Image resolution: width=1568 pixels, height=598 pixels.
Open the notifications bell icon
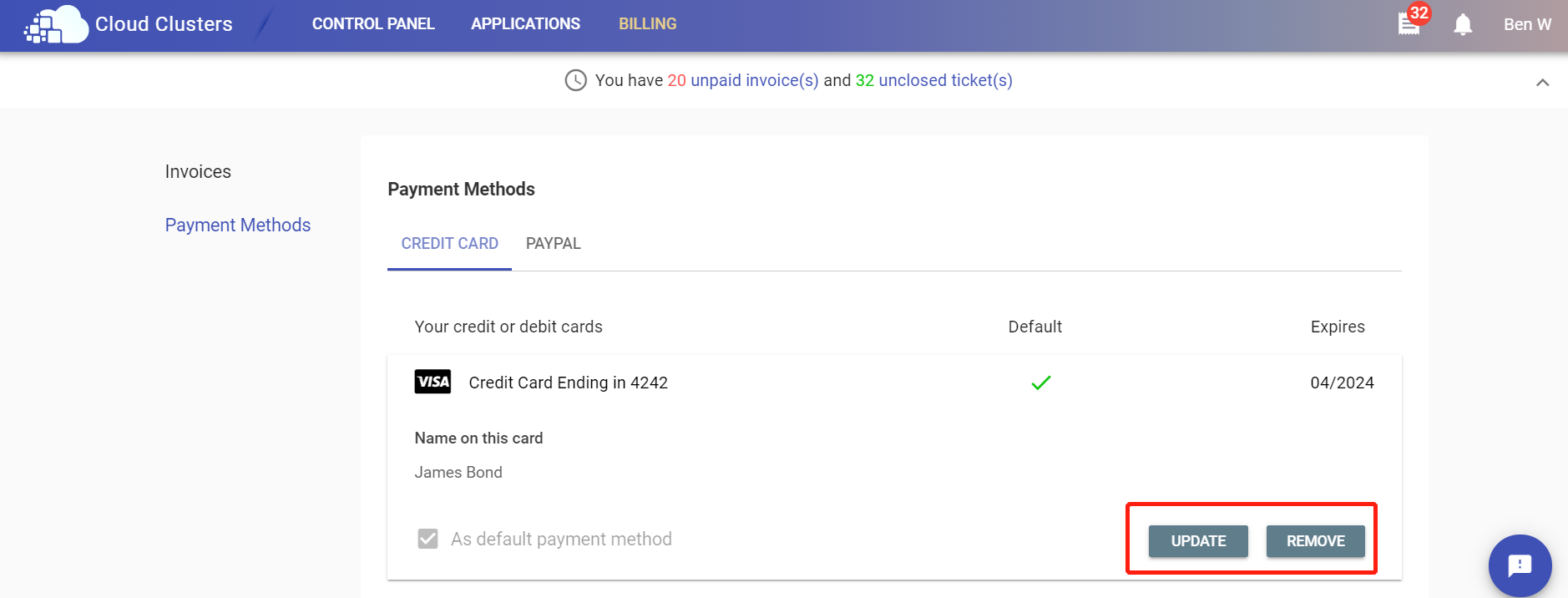[x=1463, y=24]
